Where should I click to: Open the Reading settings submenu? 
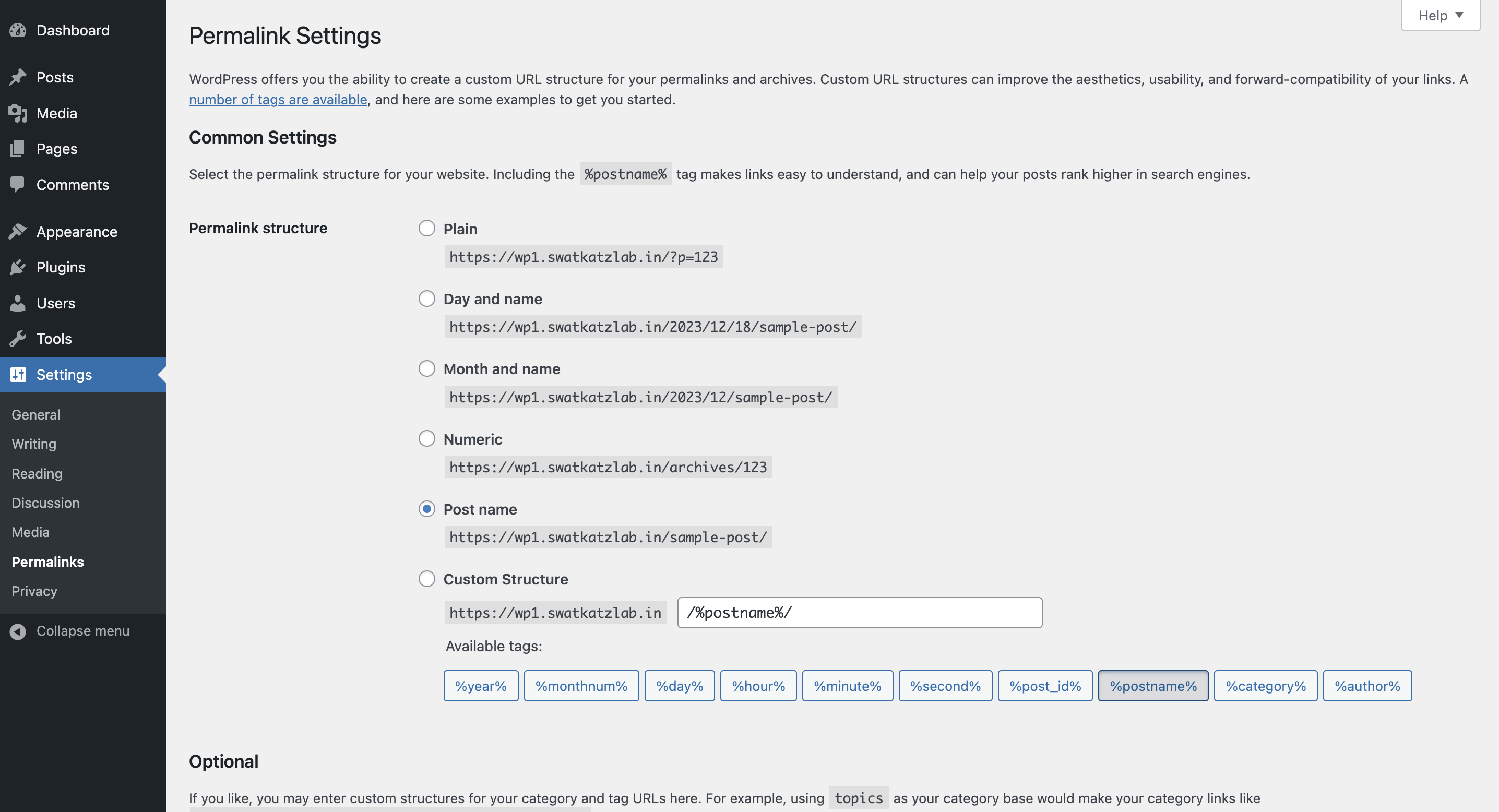point(37,473)
